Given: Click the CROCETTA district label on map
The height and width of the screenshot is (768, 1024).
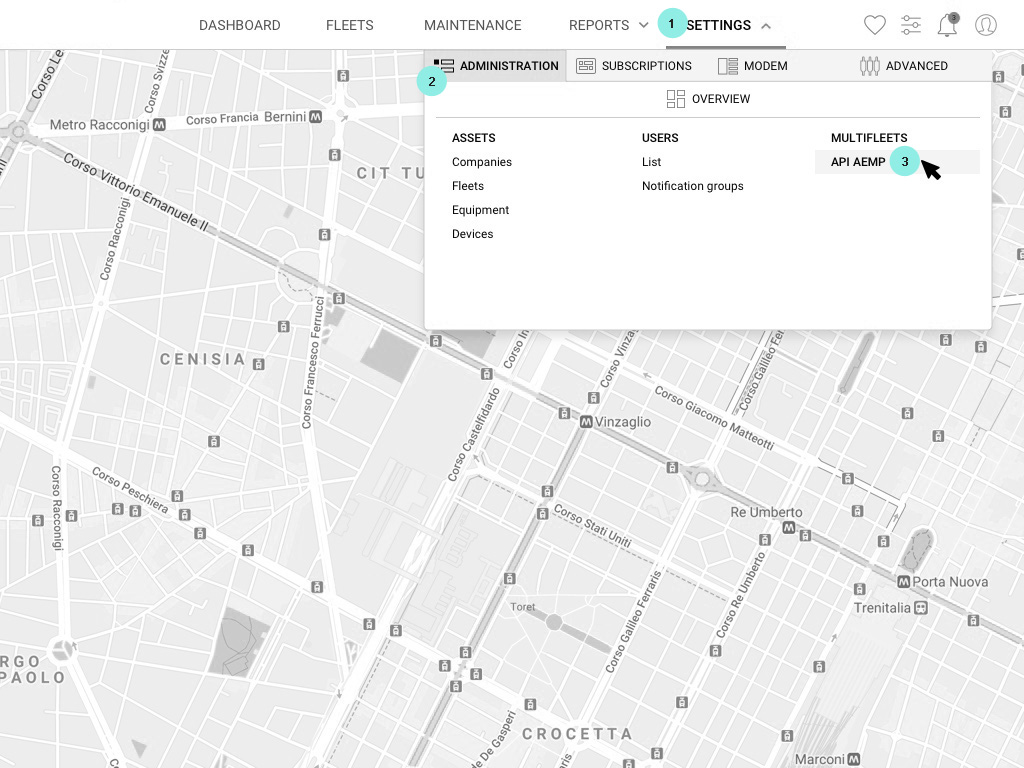Looking at the screenshot, I should click(x=577, y=734).
